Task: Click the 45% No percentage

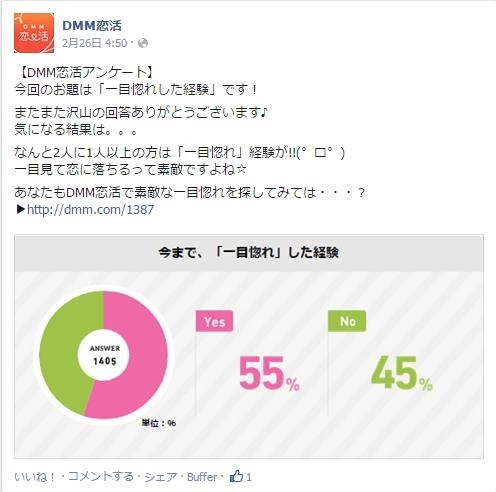Action: (x=402, y=373)
